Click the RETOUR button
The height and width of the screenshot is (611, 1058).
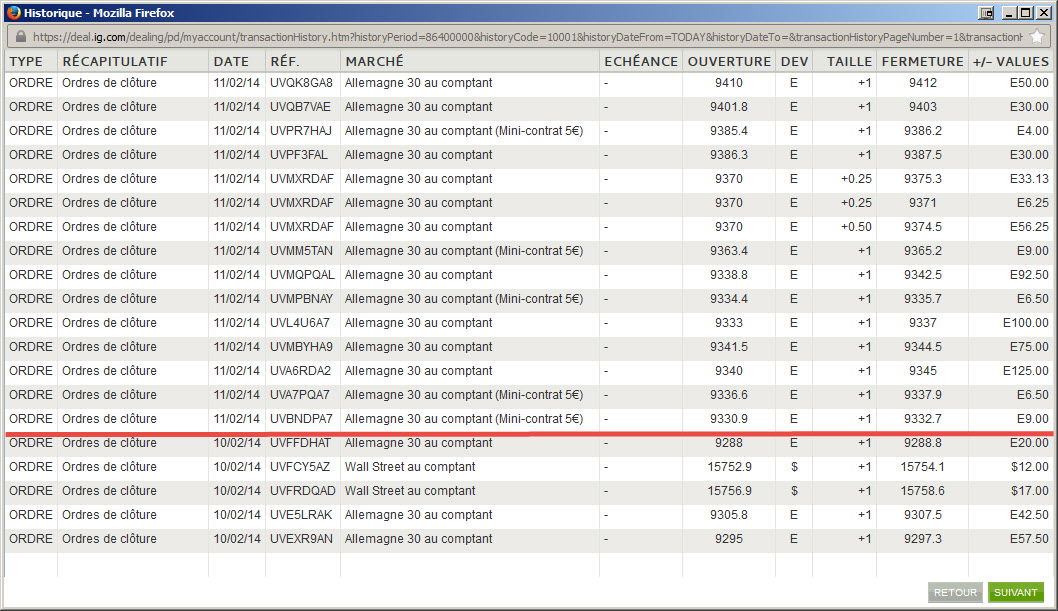tap(955, 592)
